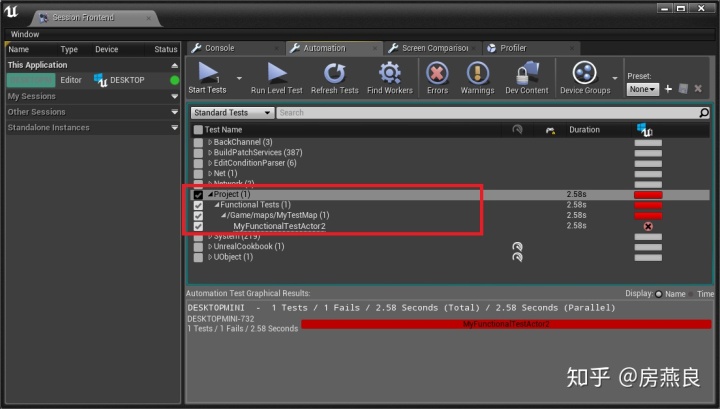Click the Duration column header

pyautogui.click(x=584, y=130)
